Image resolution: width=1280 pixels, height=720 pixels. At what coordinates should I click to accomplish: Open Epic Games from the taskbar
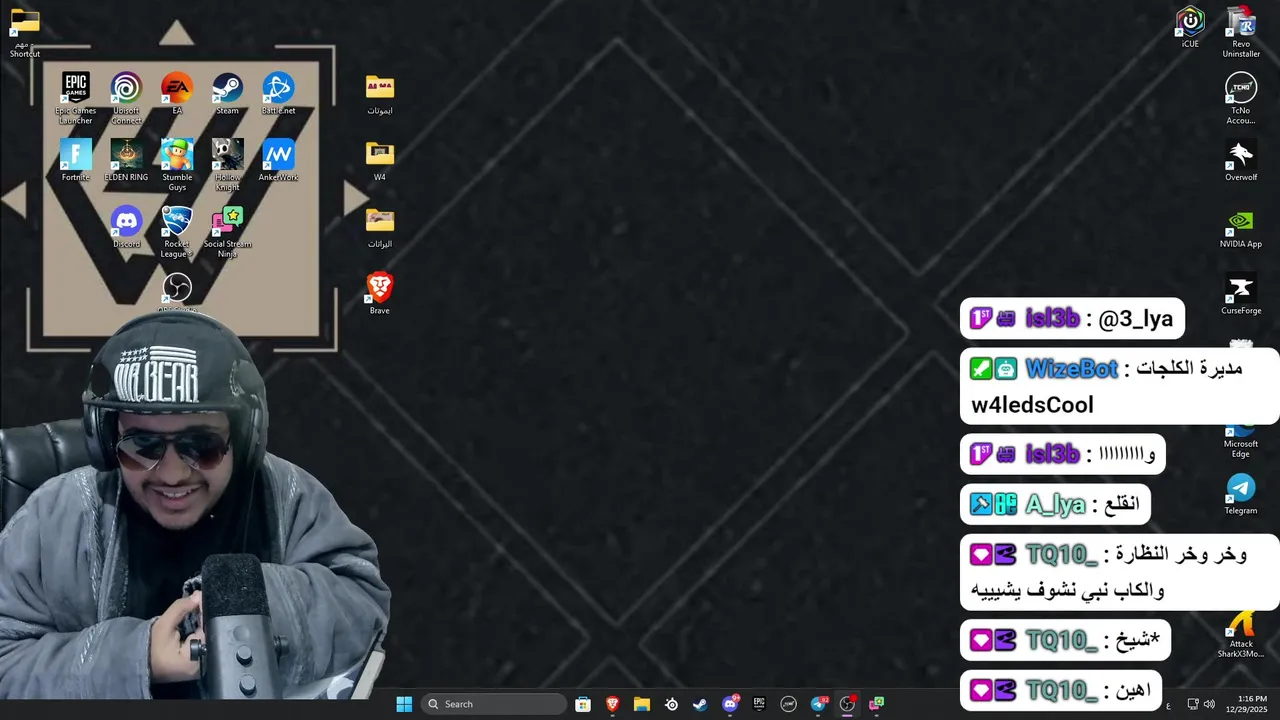pyautogui.click(x=759, y=704)
